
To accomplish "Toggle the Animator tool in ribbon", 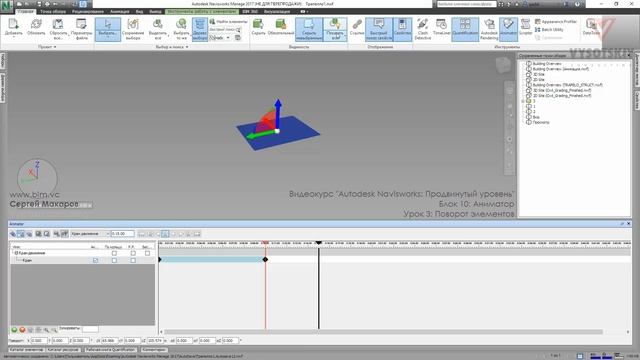I will point(508,29).
